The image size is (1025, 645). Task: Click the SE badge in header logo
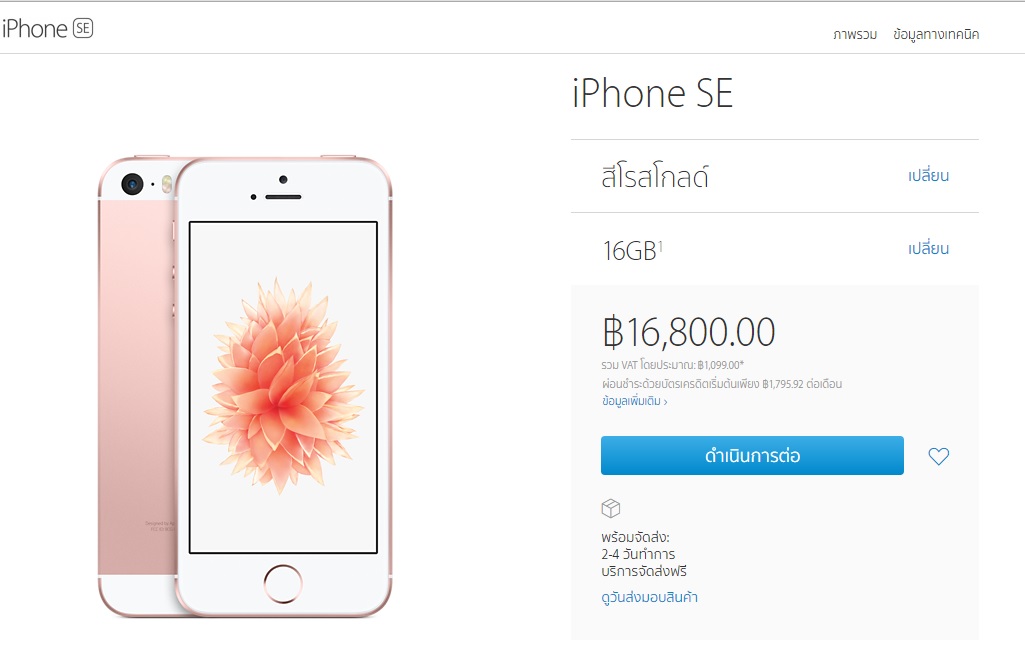(82, 28)
